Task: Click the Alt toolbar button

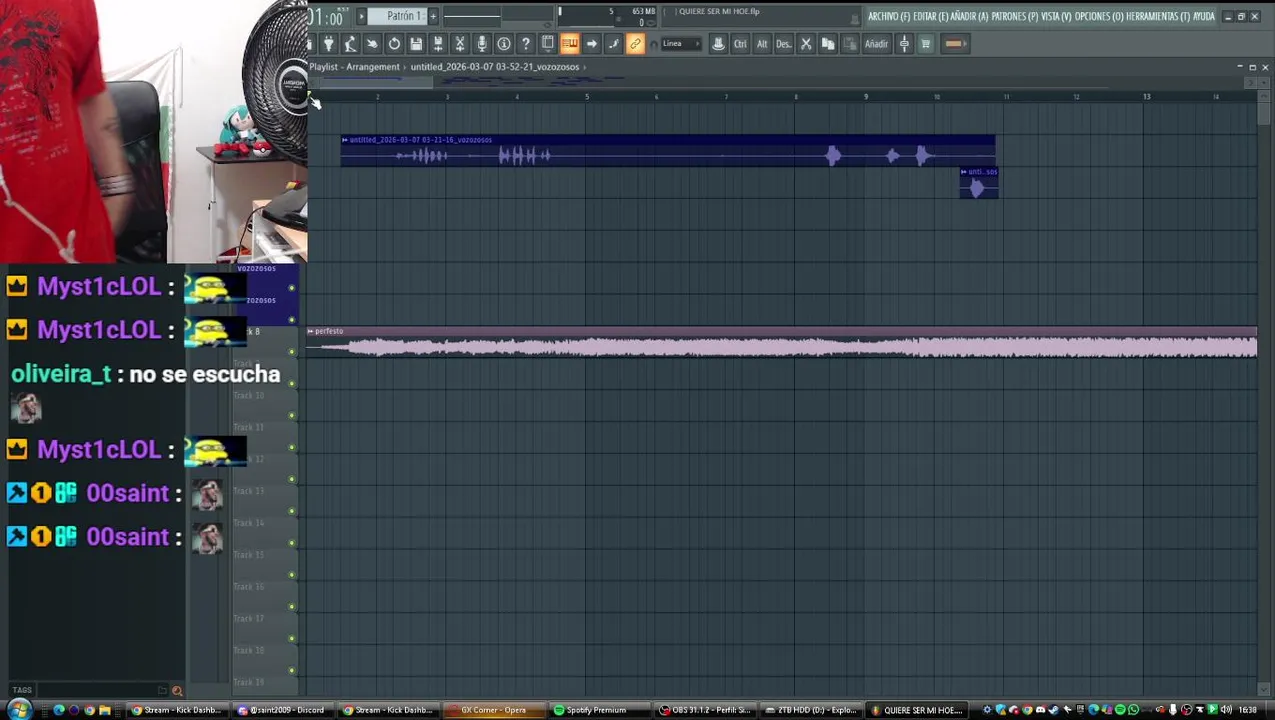Action: click(762, 44)
